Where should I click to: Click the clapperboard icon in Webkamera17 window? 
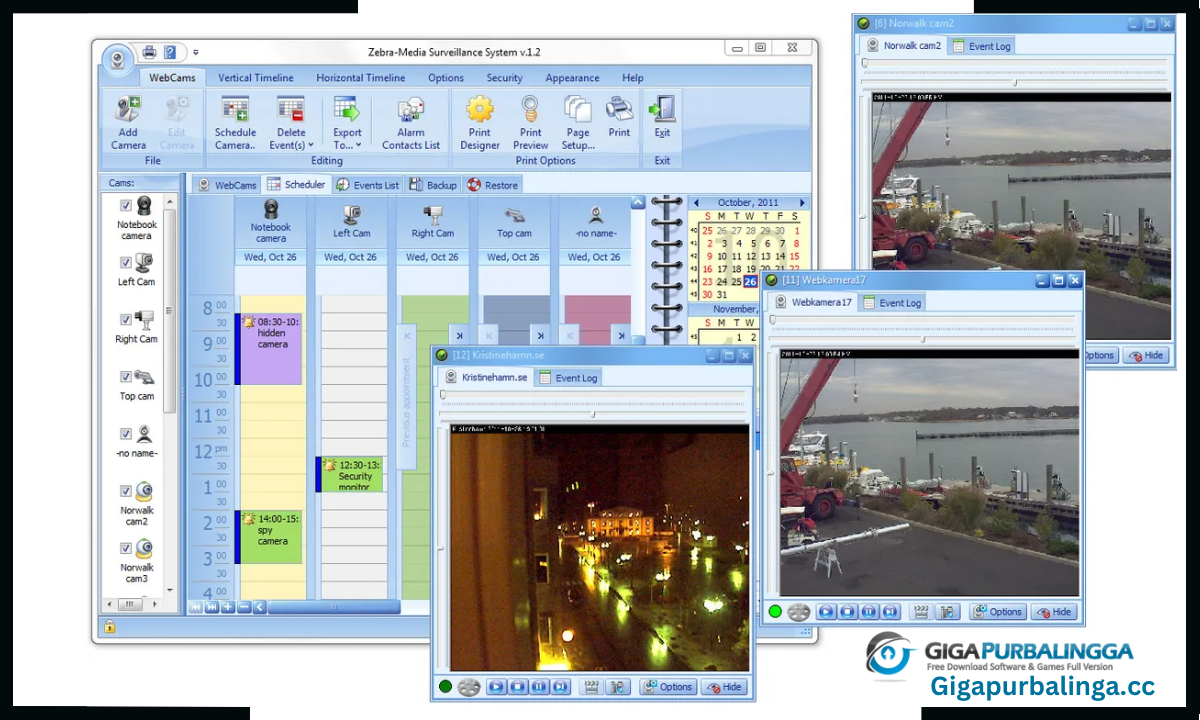[x=921, y=612]
